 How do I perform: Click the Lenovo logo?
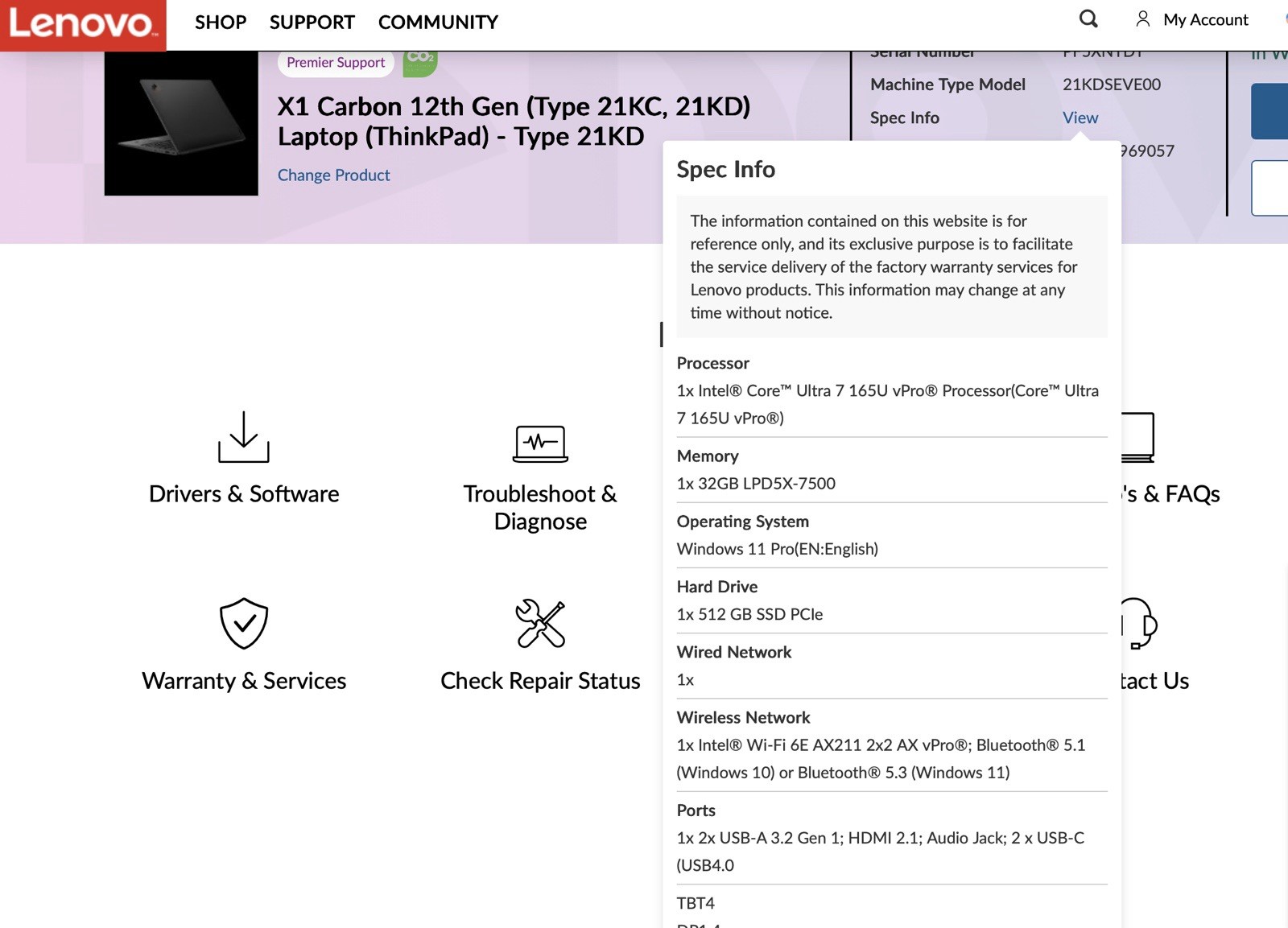point(83,25)
